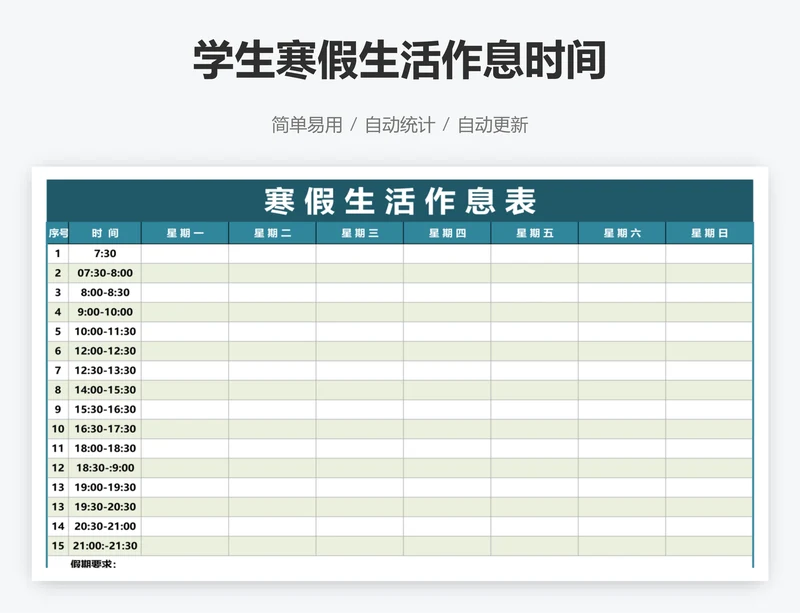The image size is (800, 613).
Task: Select 序号 cell for the 8:00-8:30 row
Action: pyautogui.click(x=58, y=292)
